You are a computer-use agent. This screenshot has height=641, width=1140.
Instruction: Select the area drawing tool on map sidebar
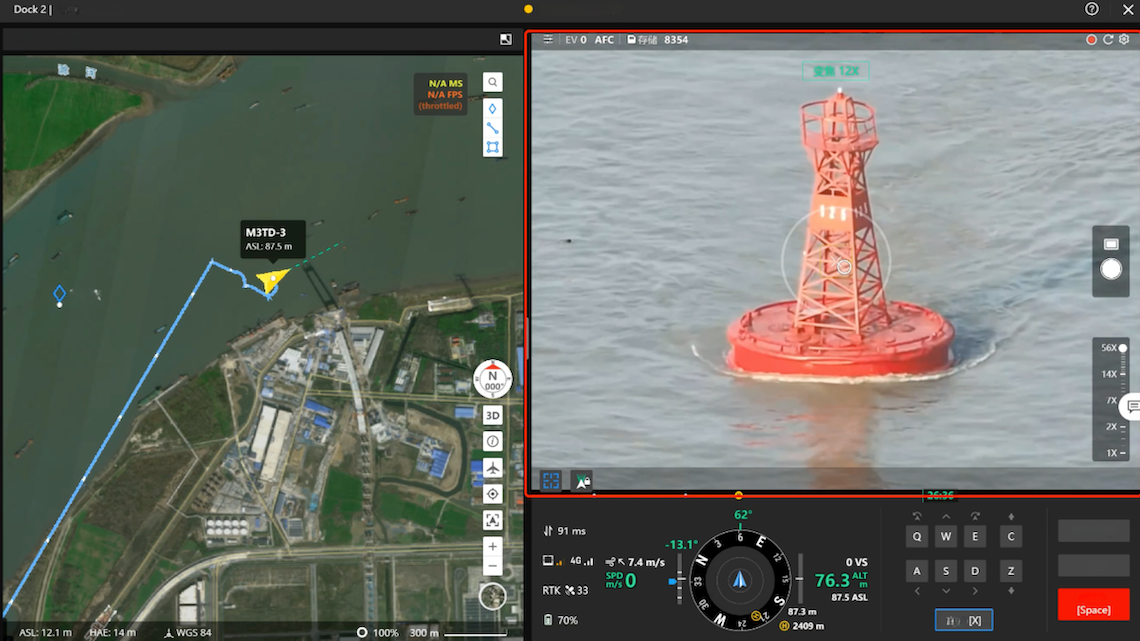click(492, 146)
